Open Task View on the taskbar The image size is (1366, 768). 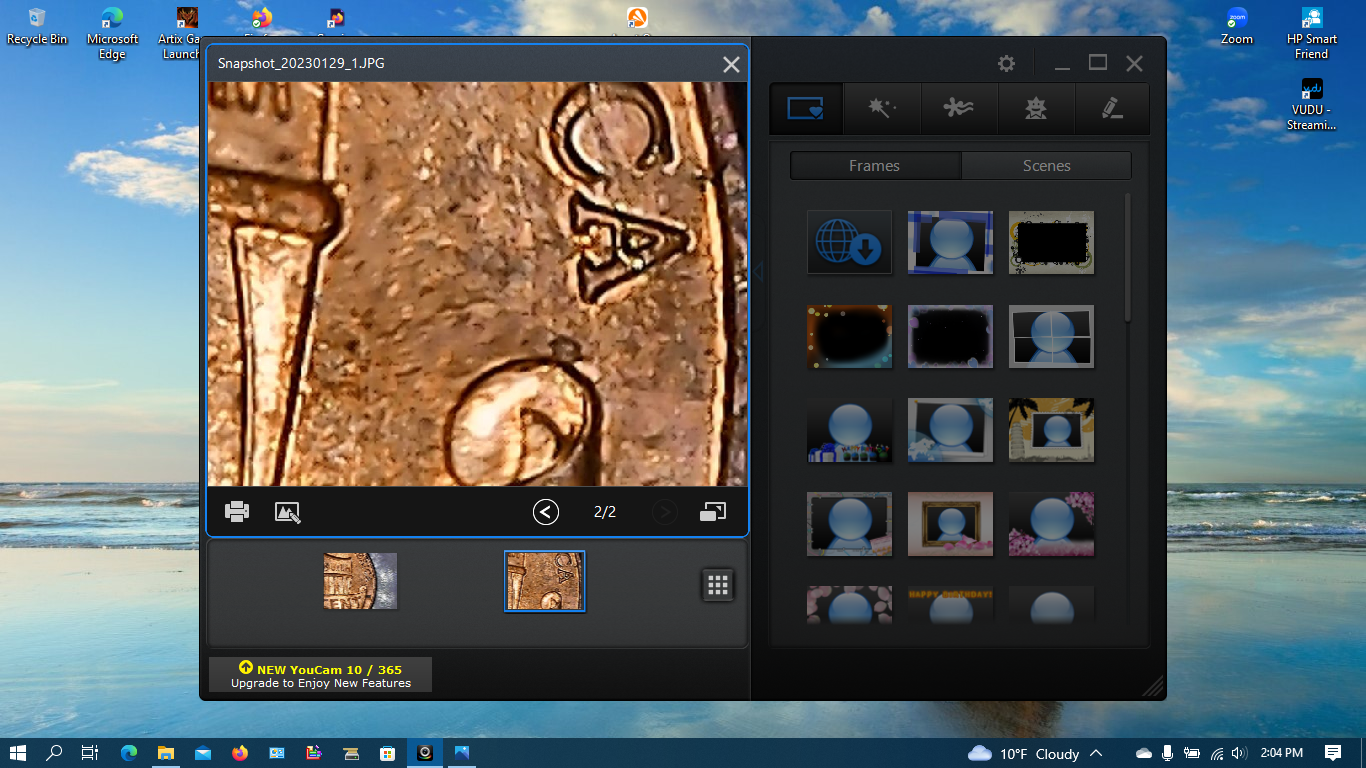pyautogui.click(x=90, y=753)
